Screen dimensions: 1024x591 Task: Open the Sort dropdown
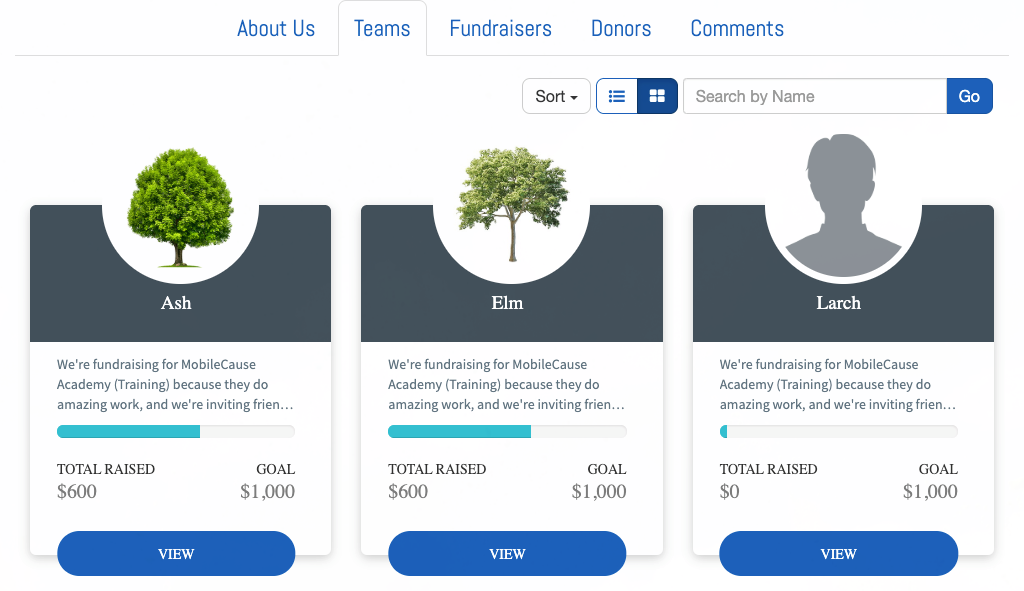pyautogui.click(x=556, y=96)
